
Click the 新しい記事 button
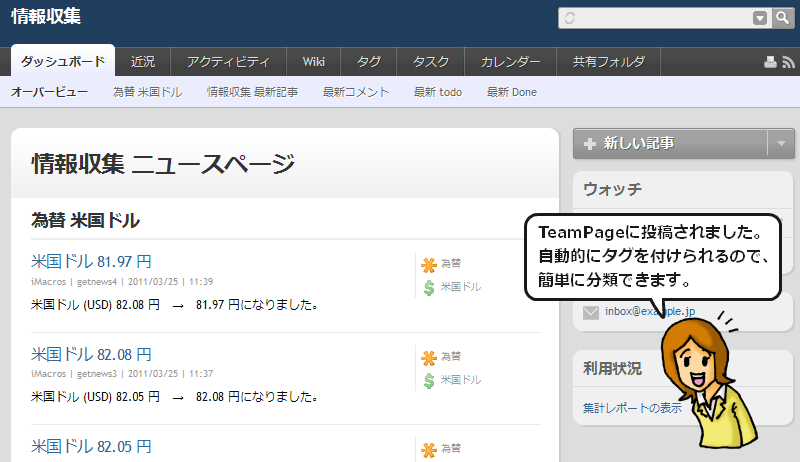670,144
